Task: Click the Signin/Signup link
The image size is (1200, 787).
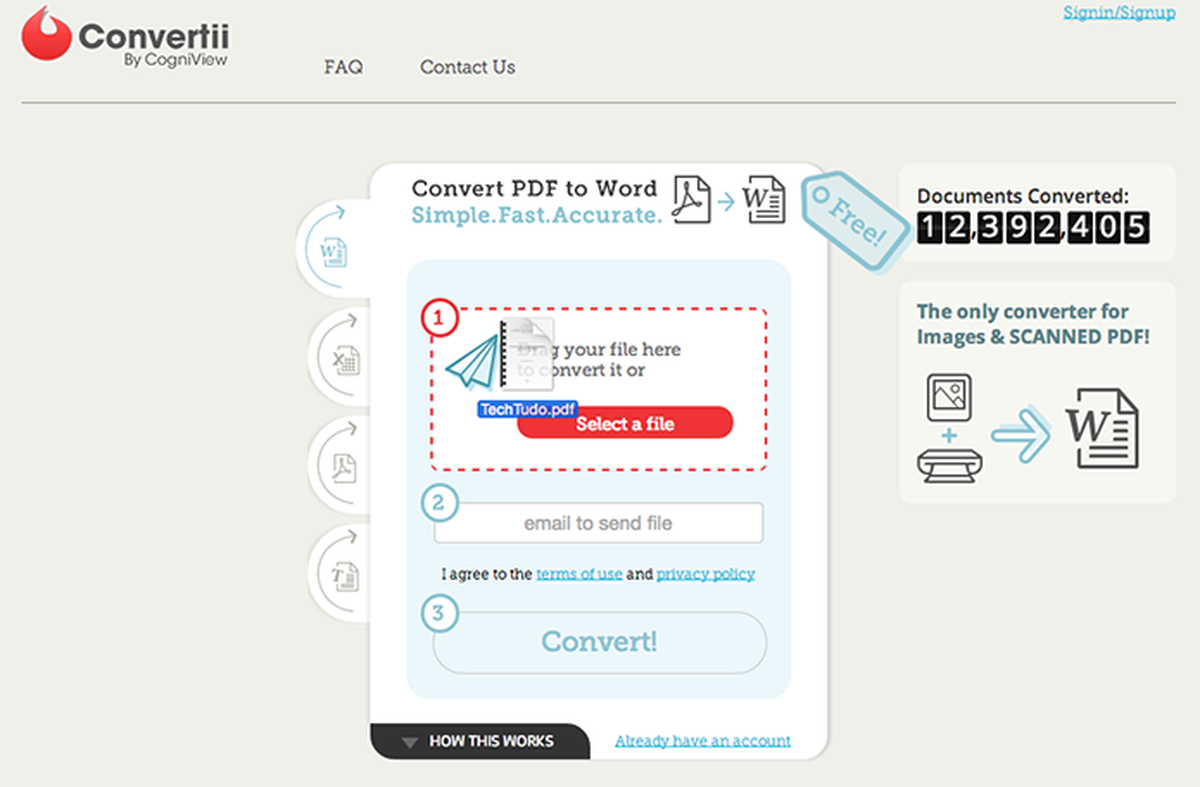Action: tap(1119, 13)
